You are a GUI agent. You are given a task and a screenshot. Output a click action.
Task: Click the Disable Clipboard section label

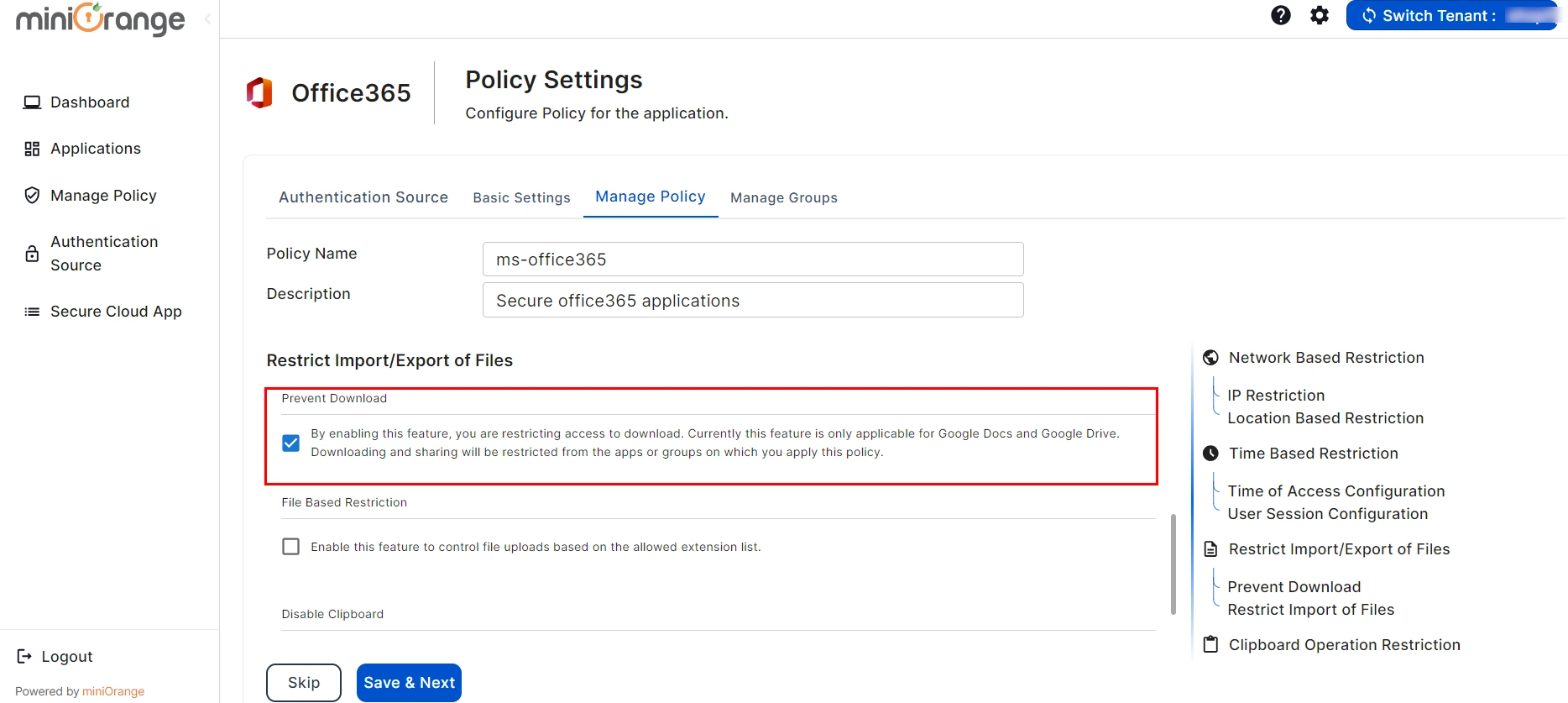pyautogui.click(x=332, y=614)
